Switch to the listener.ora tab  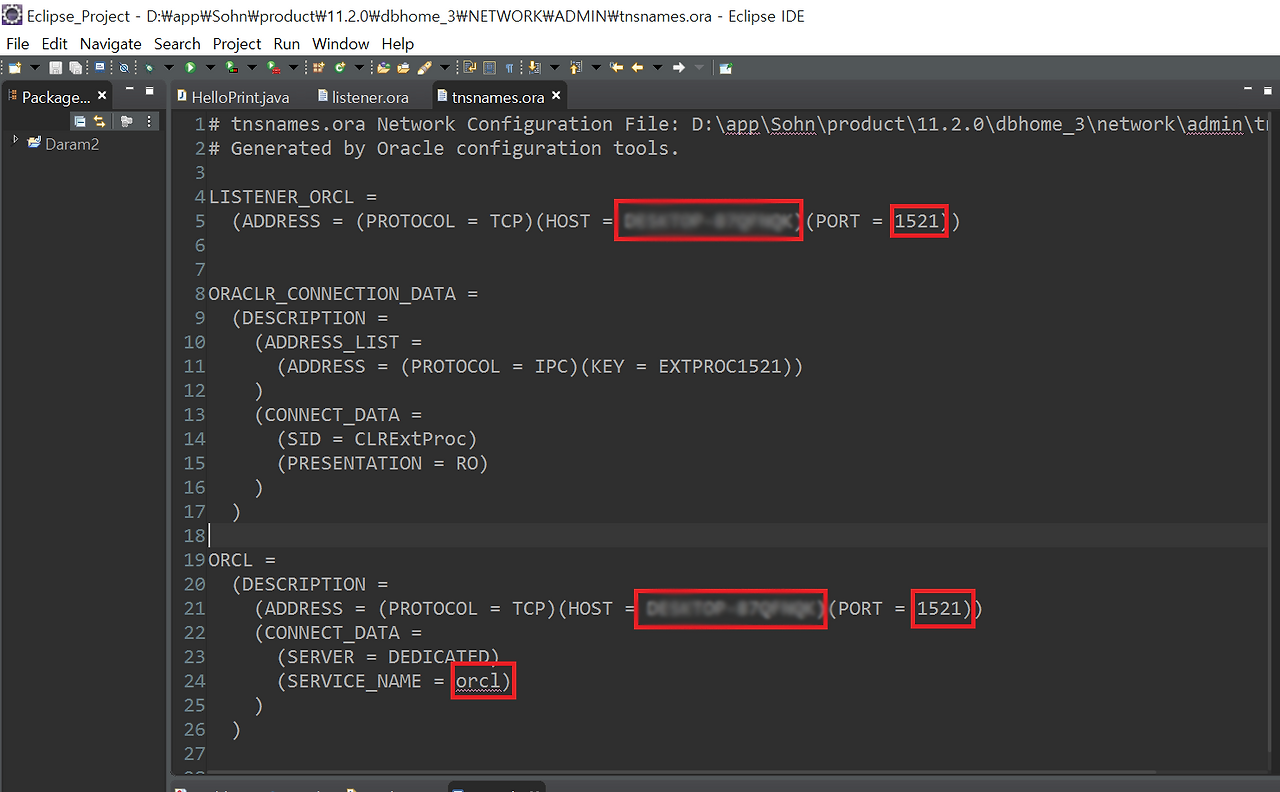pyautogui.click(x=368, y=96)
